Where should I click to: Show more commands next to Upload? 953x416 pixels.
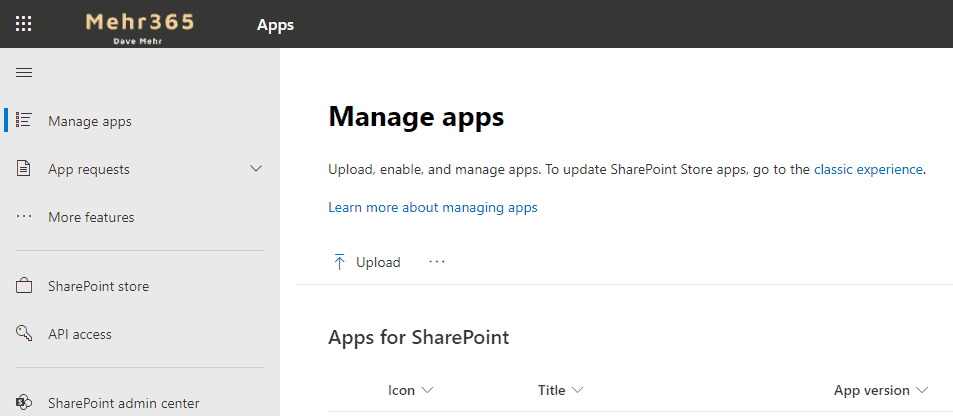(437, 262)
